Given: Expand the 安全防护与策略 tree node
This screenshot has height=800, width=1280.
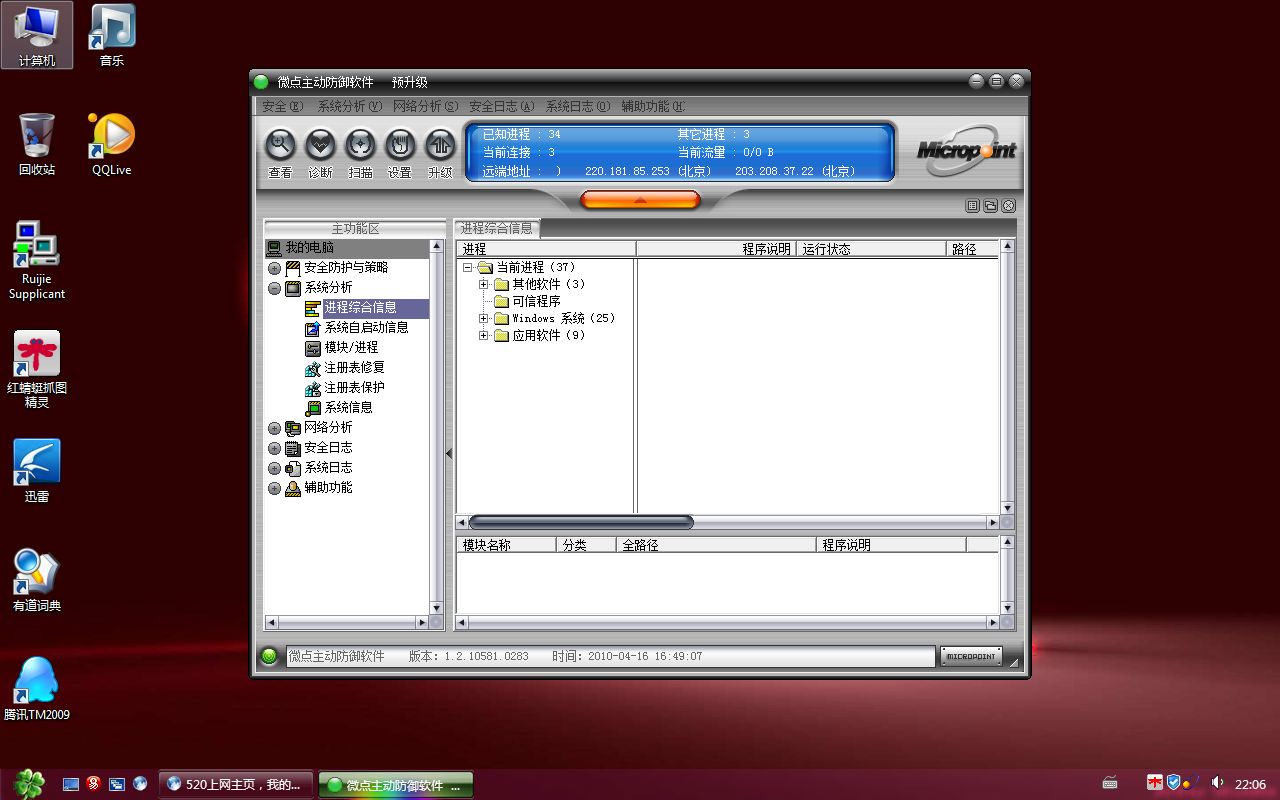Looking at the screenshot, I should click(274, 268).
